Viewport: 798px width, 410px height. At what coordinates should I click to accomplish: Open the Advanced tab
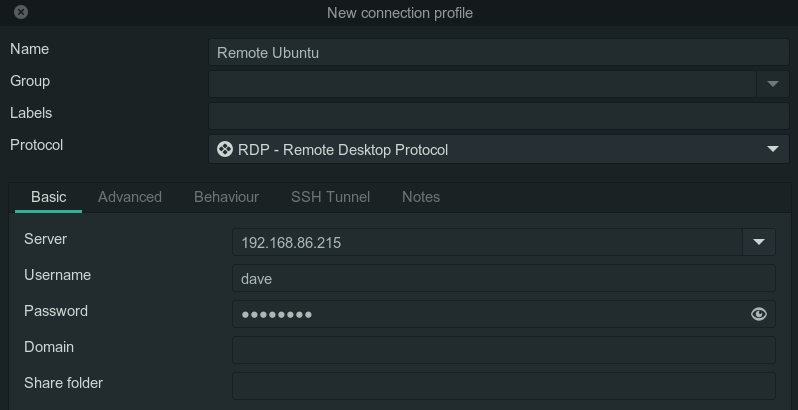coord(130,197)
